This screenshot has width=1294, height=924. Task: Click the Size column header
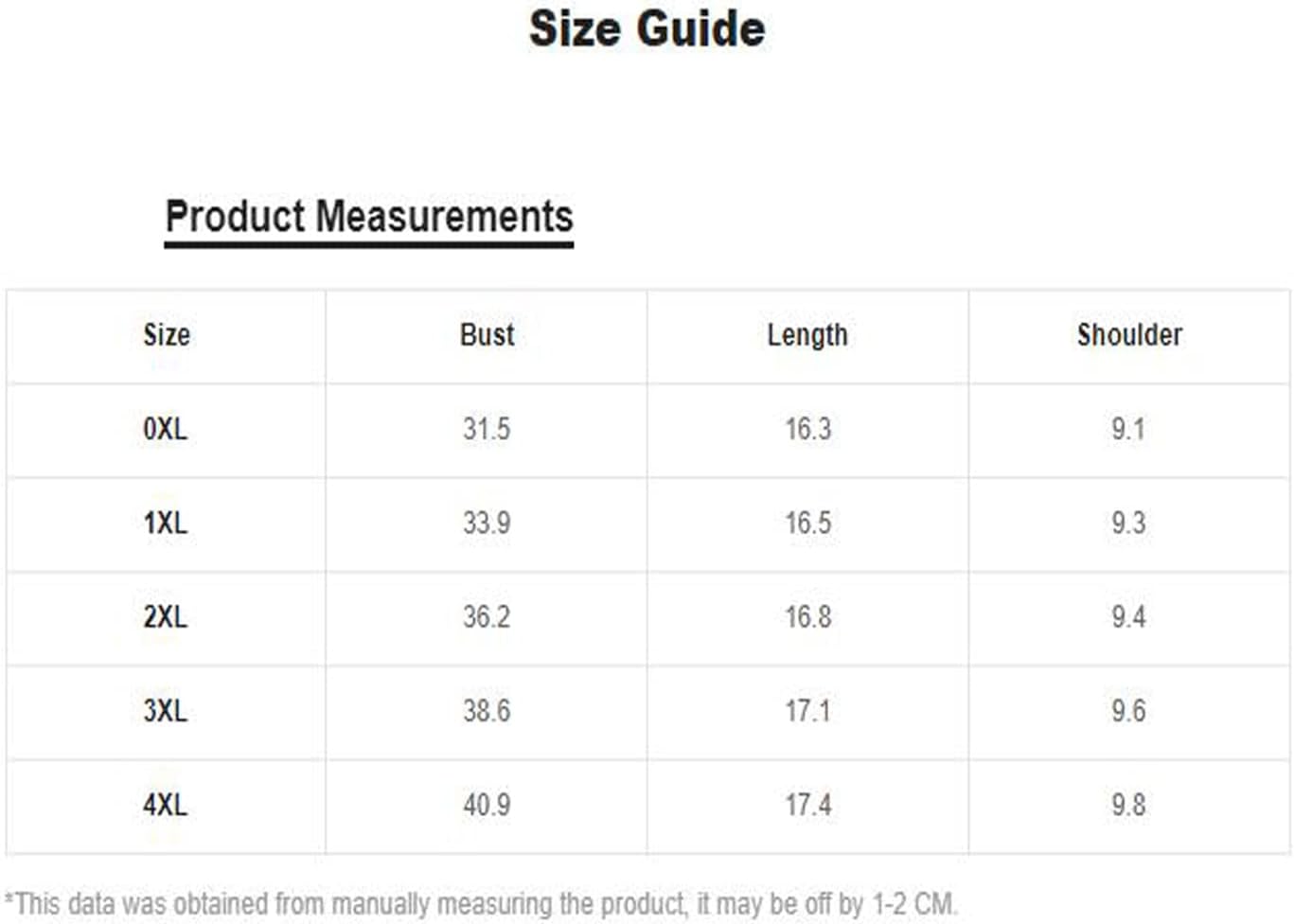(167, 335)
